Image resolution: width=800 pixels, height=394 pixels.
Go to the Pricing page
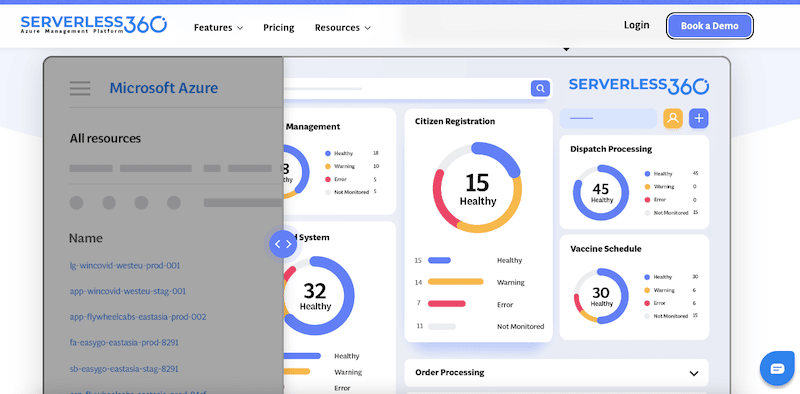(x=279, y=28)
